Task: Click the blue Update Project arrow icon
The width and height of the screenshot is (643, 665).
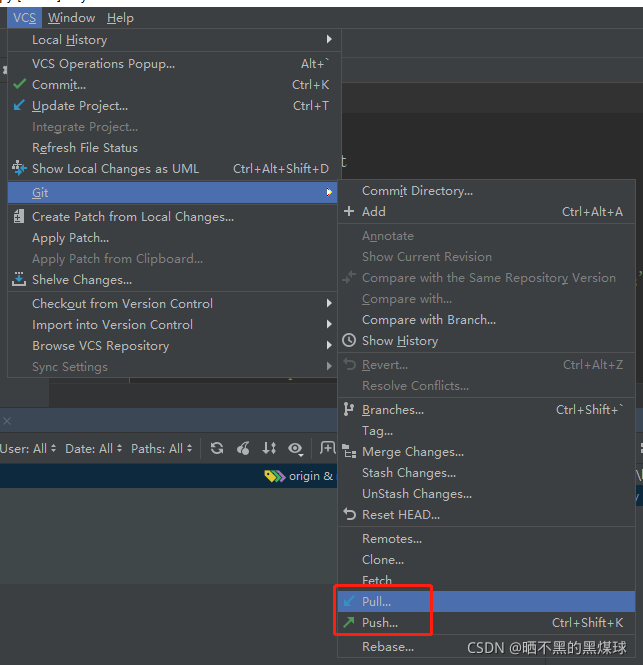Action: (19, 105)
